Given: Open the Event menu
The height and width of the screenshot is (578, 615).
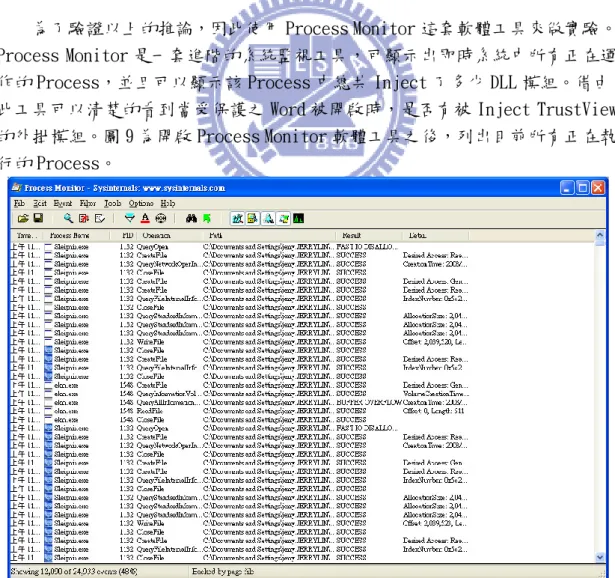Looking at the screenshot, I should [x=63, y=203].
